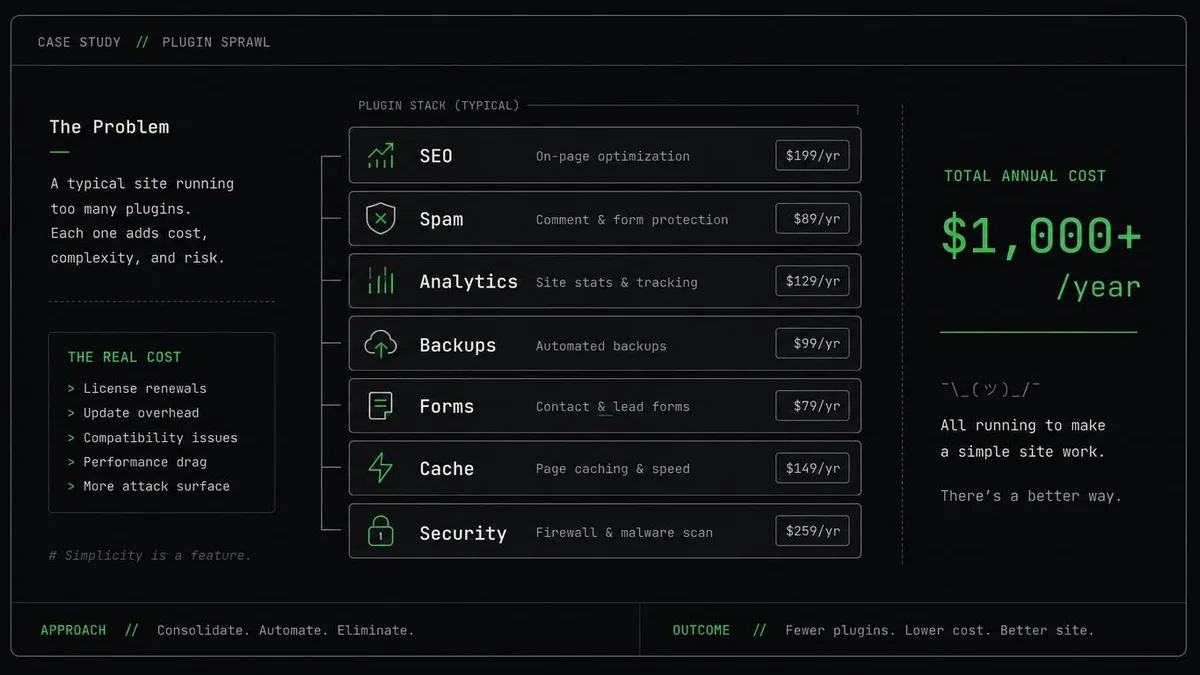Click the APPROACH footer label
1200x675 pixels.
pyautogui.click(x=73, y=630)
